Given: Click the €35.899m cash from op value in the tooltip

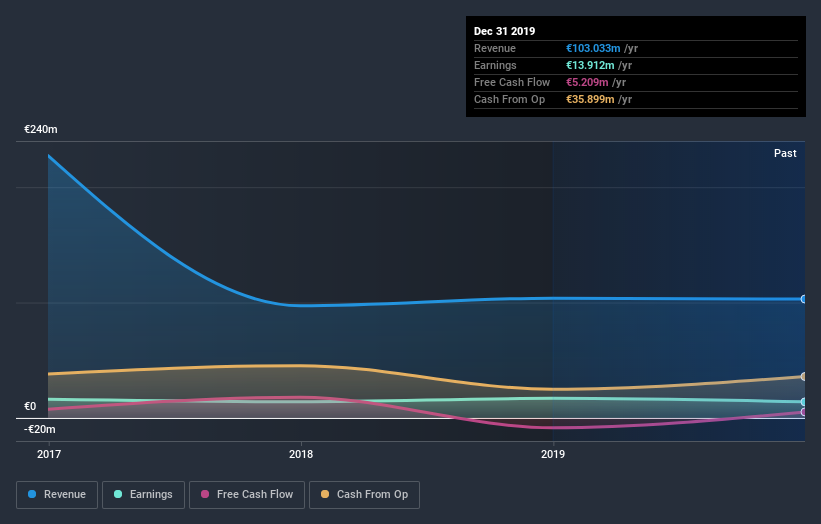Looking at the screenshot, I should click(x=590, y=99).
